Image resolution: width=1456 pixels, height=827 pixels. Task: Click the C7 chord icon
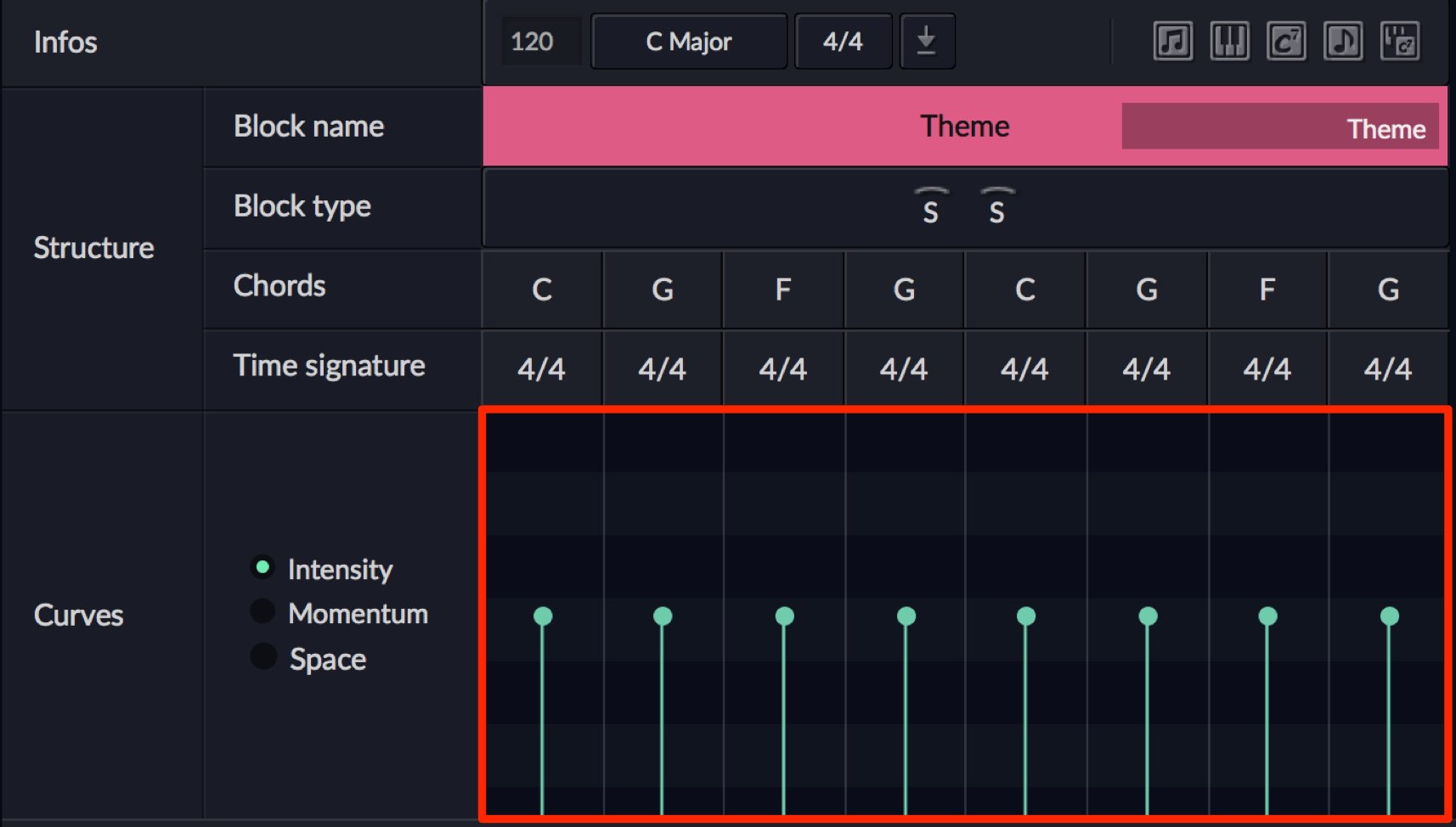[x=1286, y=41]
